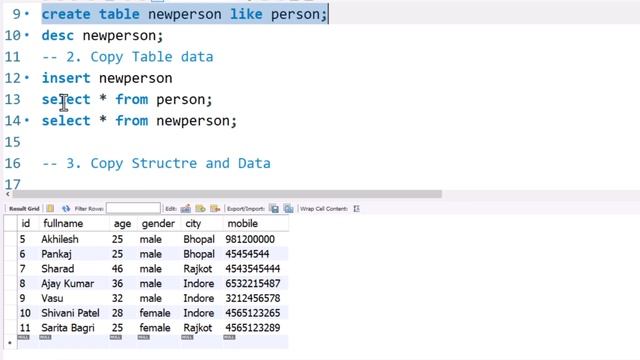Screen dimensions: 640x360
Task: Click the 'insert newperson' line
Action: point(107,78)
